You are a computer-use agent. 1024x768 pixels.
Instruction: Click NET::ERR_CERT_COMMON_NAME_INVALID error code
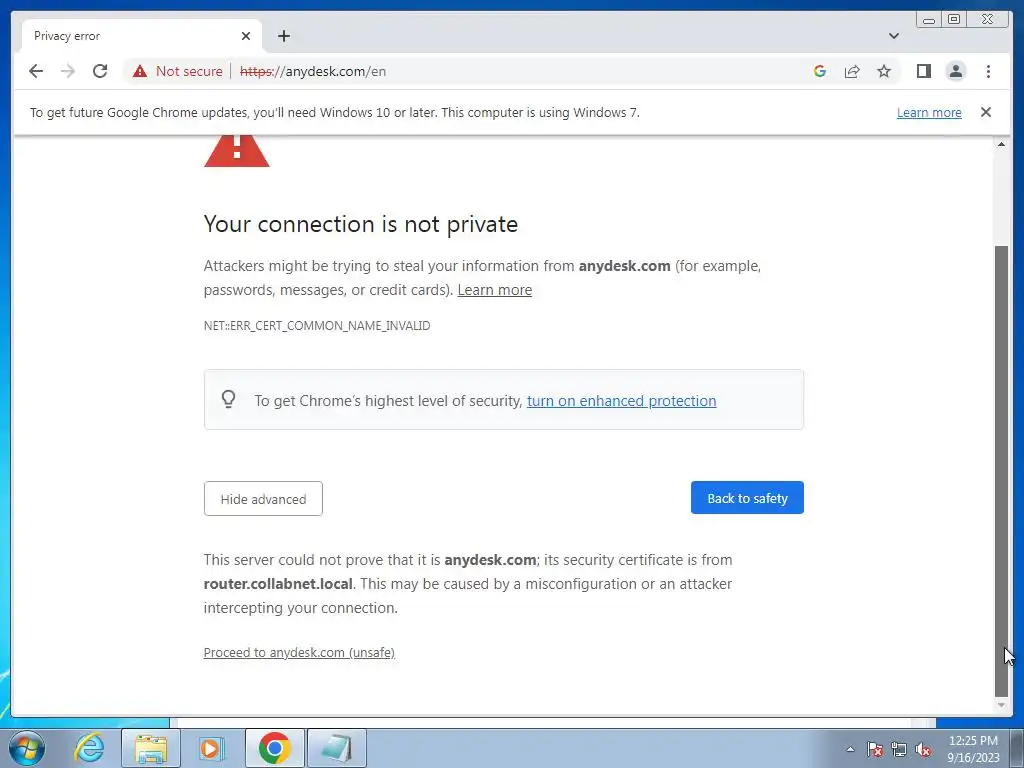click(317, 325)
